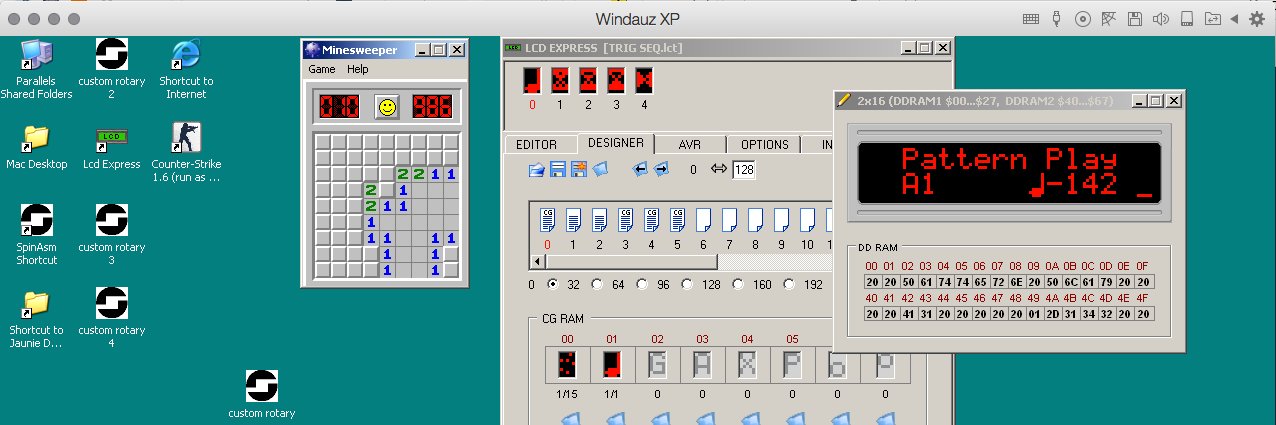Click the Minesweeper smiley face button
Screen dimensions: 1276x425
click(x=387, y=106)
